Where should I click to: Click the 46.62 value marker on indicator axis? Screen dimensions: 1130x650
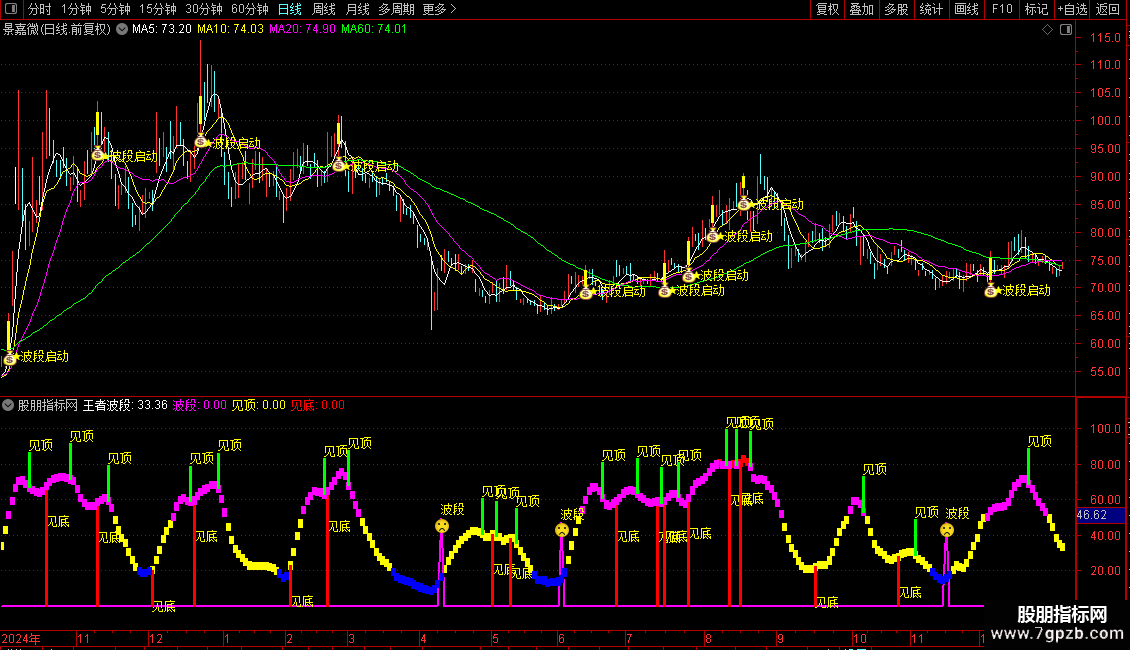1091,515
